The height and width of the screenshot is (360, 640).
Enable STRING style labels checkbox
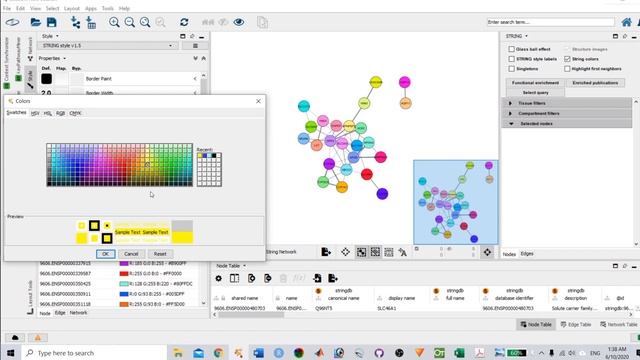pos(511,59)
